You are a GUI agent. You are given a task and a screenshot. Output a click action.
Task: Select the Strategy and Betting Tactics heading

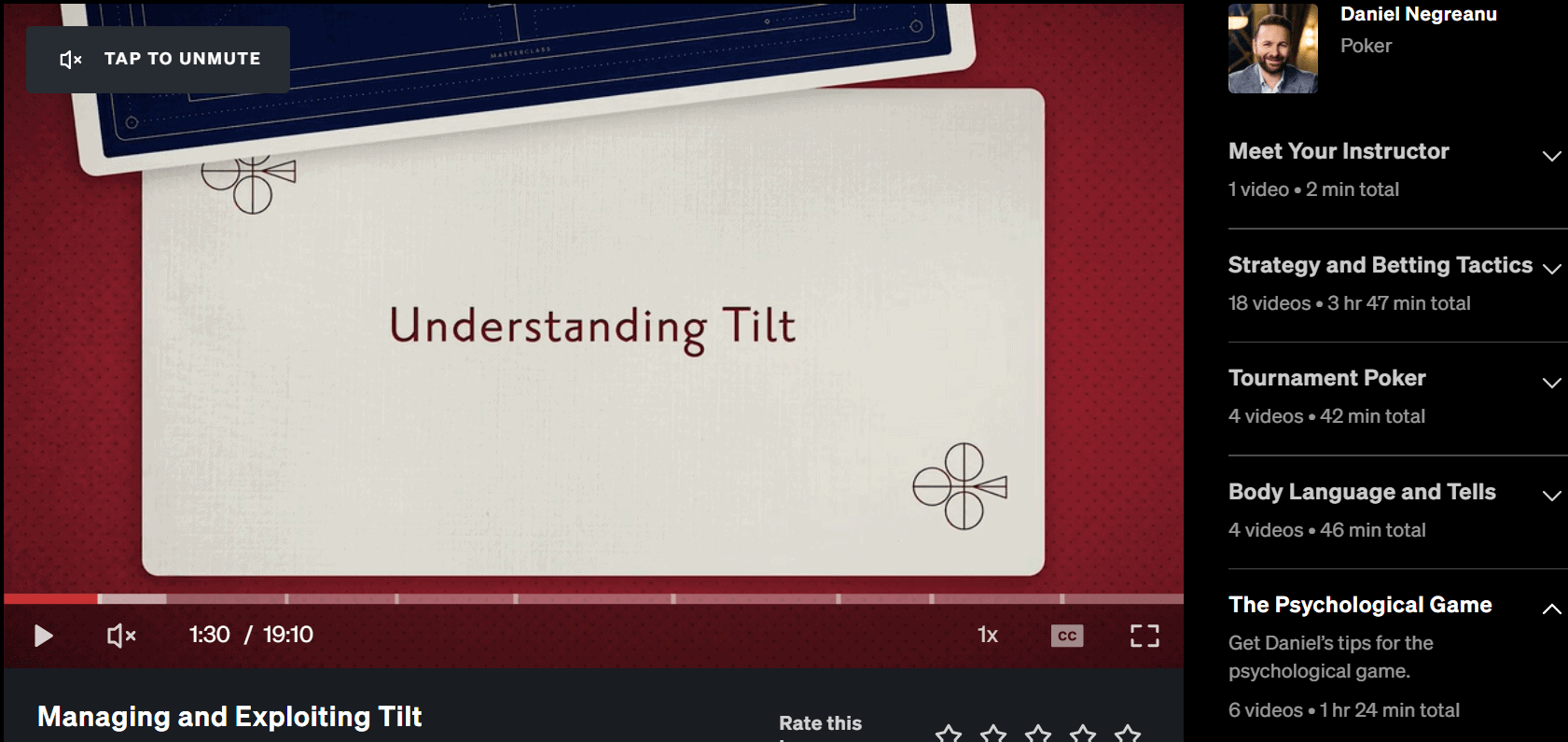(x=1381, y=265)
